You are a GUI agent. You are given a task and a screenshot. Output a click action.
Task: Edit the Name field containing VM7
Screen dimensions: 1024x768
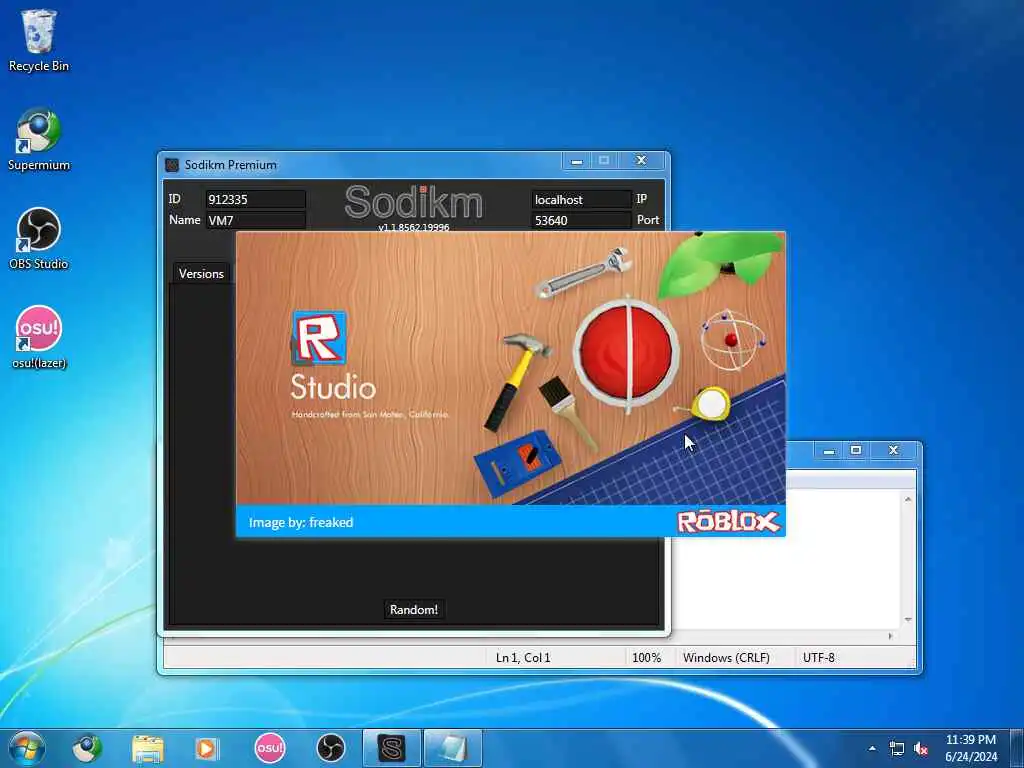coord(255,220)
